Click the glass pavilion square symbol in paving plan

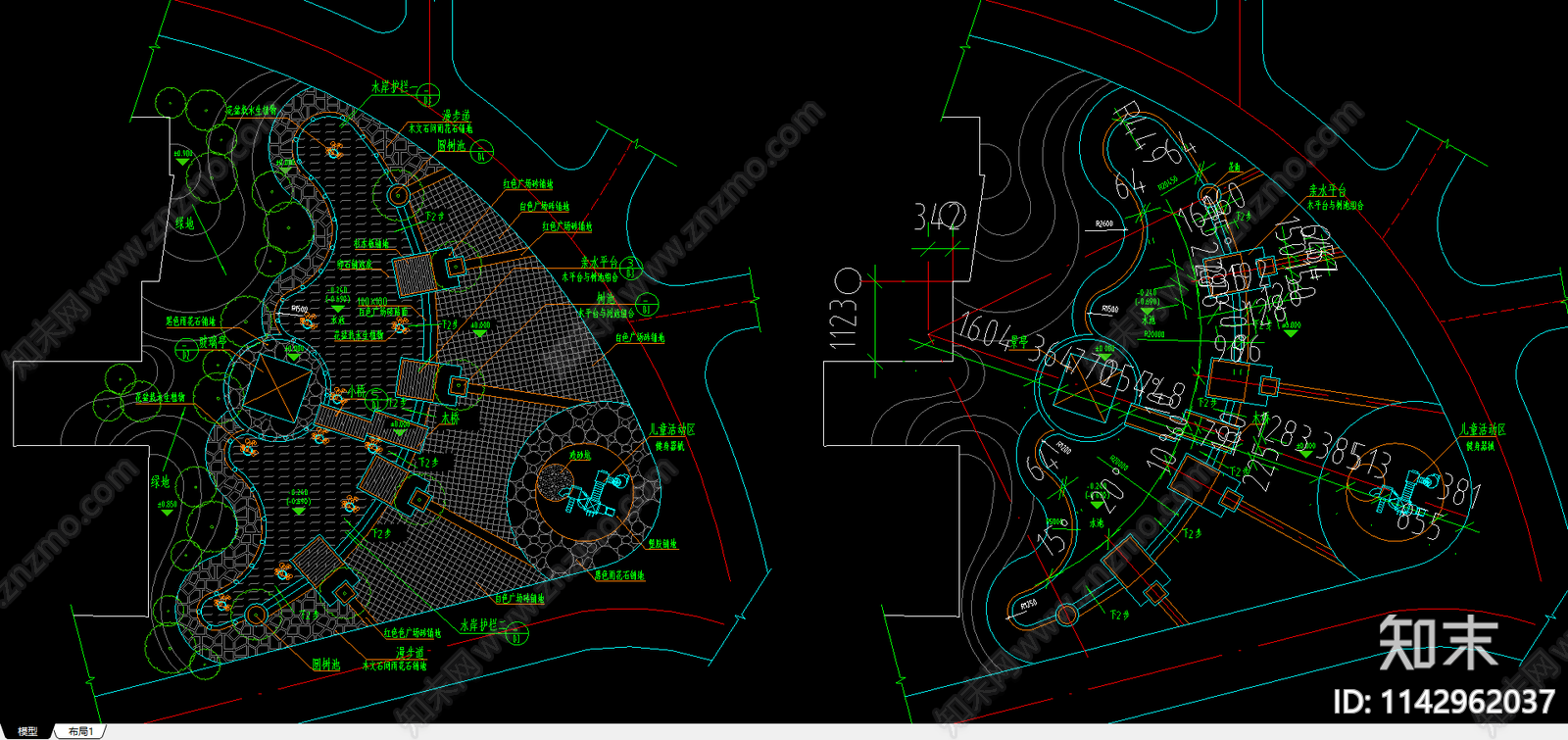(x=275, y=386)
